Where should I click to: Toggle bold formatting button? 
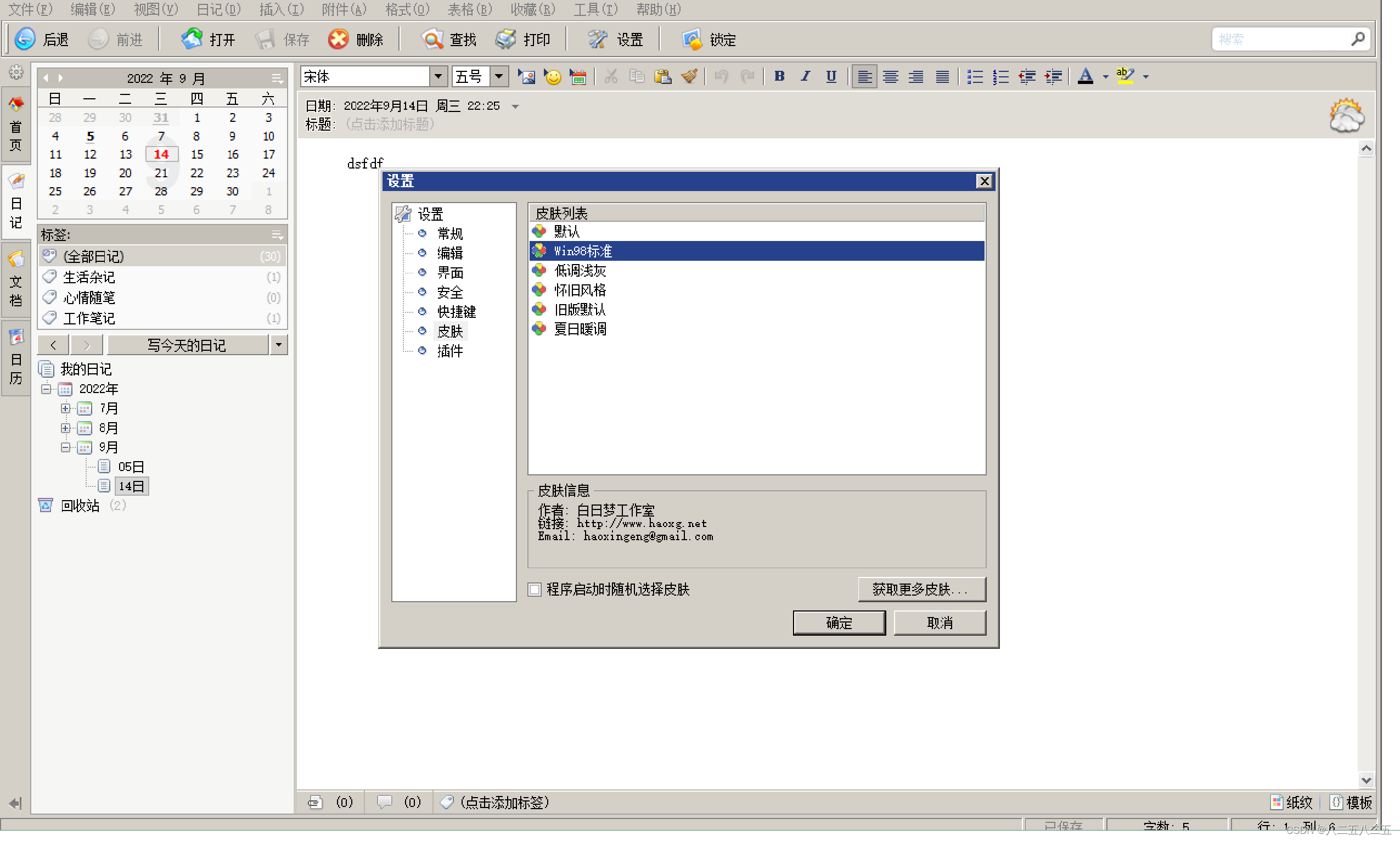click(779, 76)
